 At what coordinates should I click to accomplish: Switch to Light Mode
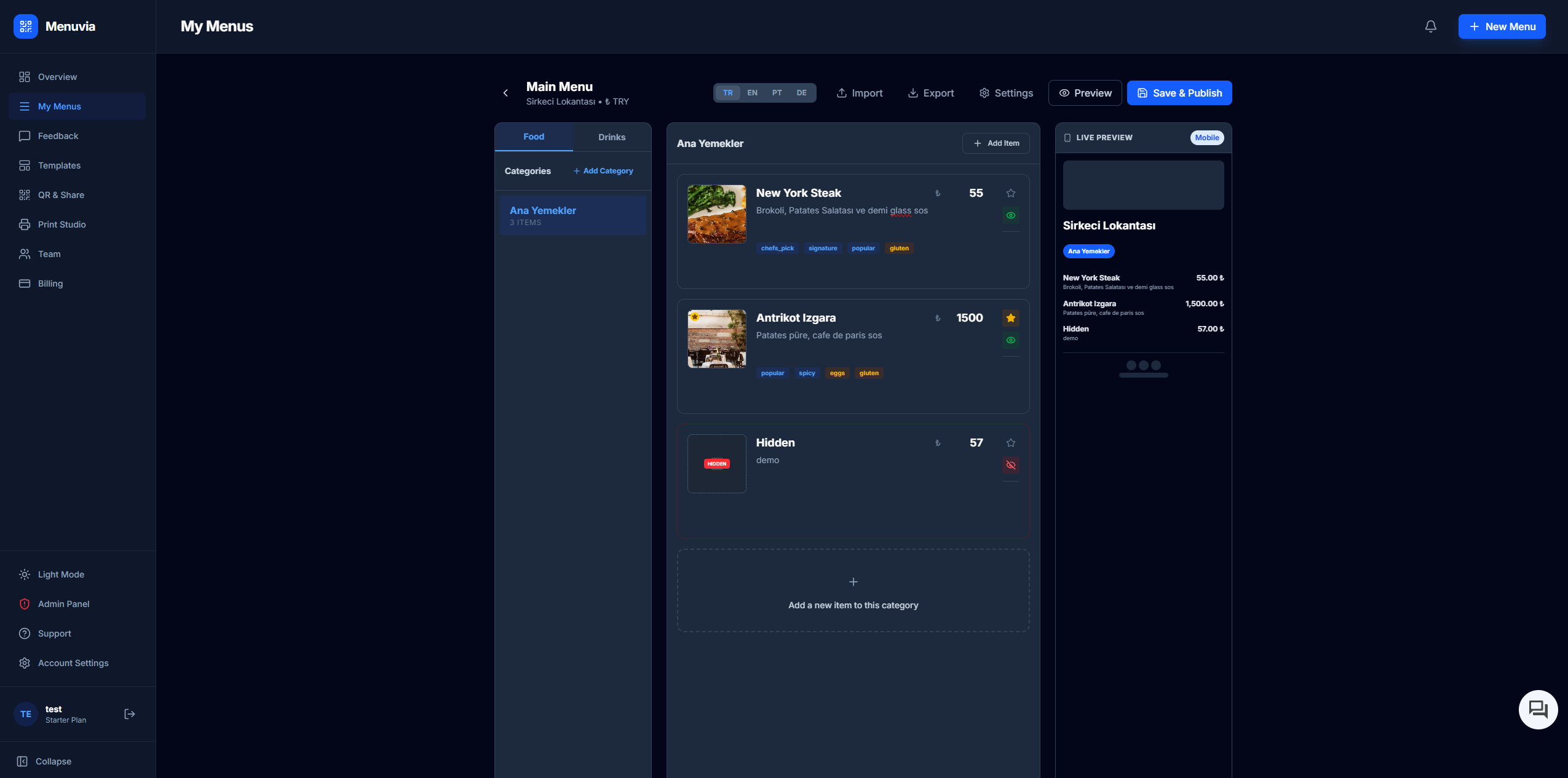[61, 574]
